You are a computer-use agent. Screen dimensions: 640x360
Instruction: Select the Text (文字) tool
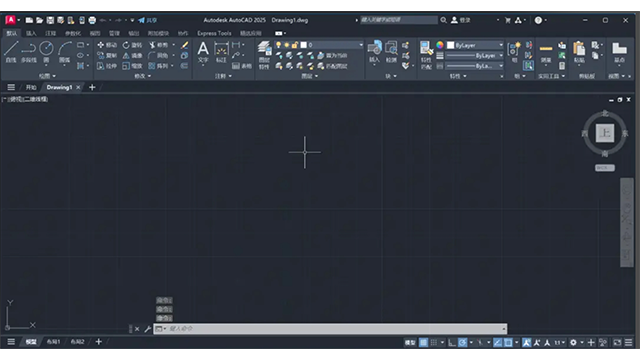pos(203,52)
